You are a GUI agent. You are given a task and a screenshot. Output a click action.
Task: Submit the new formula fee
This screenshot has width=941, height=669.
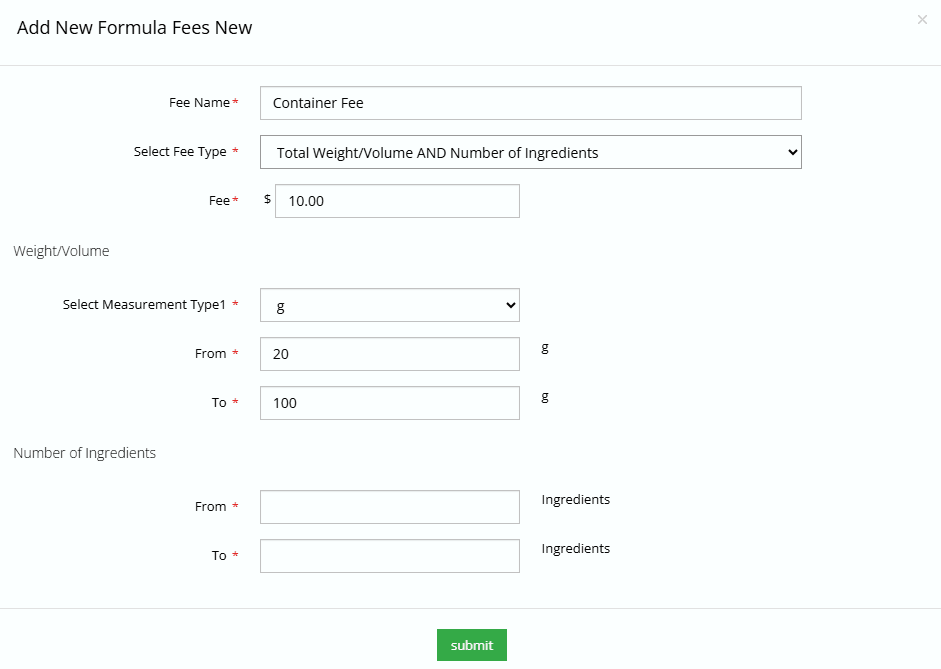tap(472, 645)
